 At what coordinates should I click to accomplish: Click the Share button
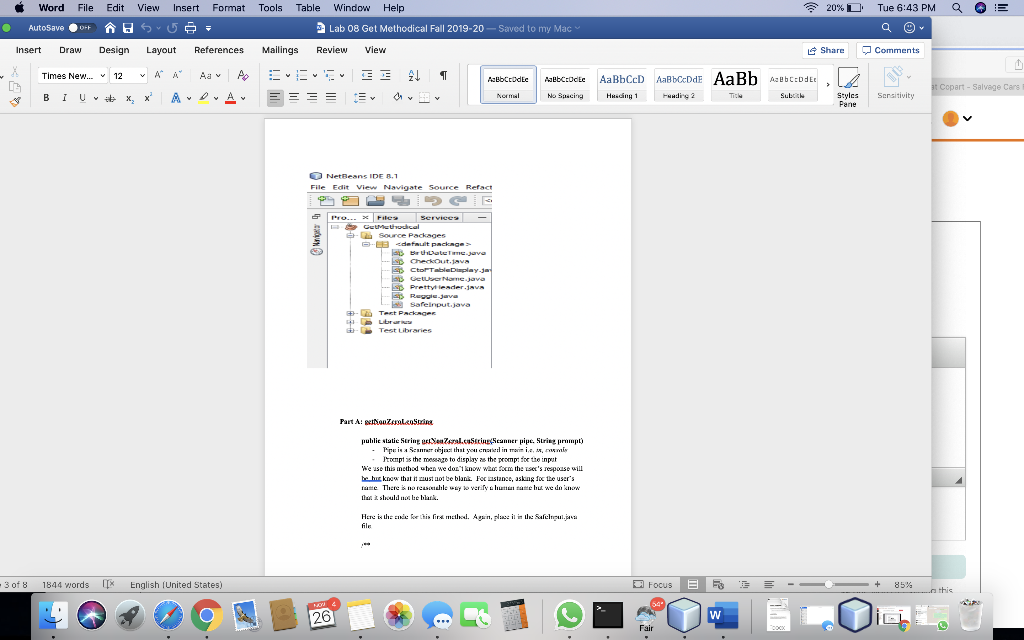tap(825, 50)
